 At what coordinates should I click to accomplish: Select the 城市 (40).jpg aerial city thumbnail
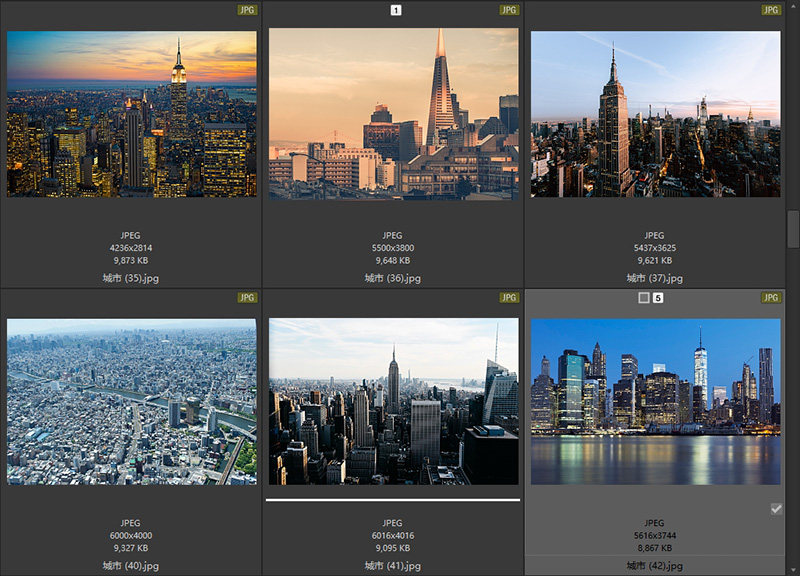(132, 402)
